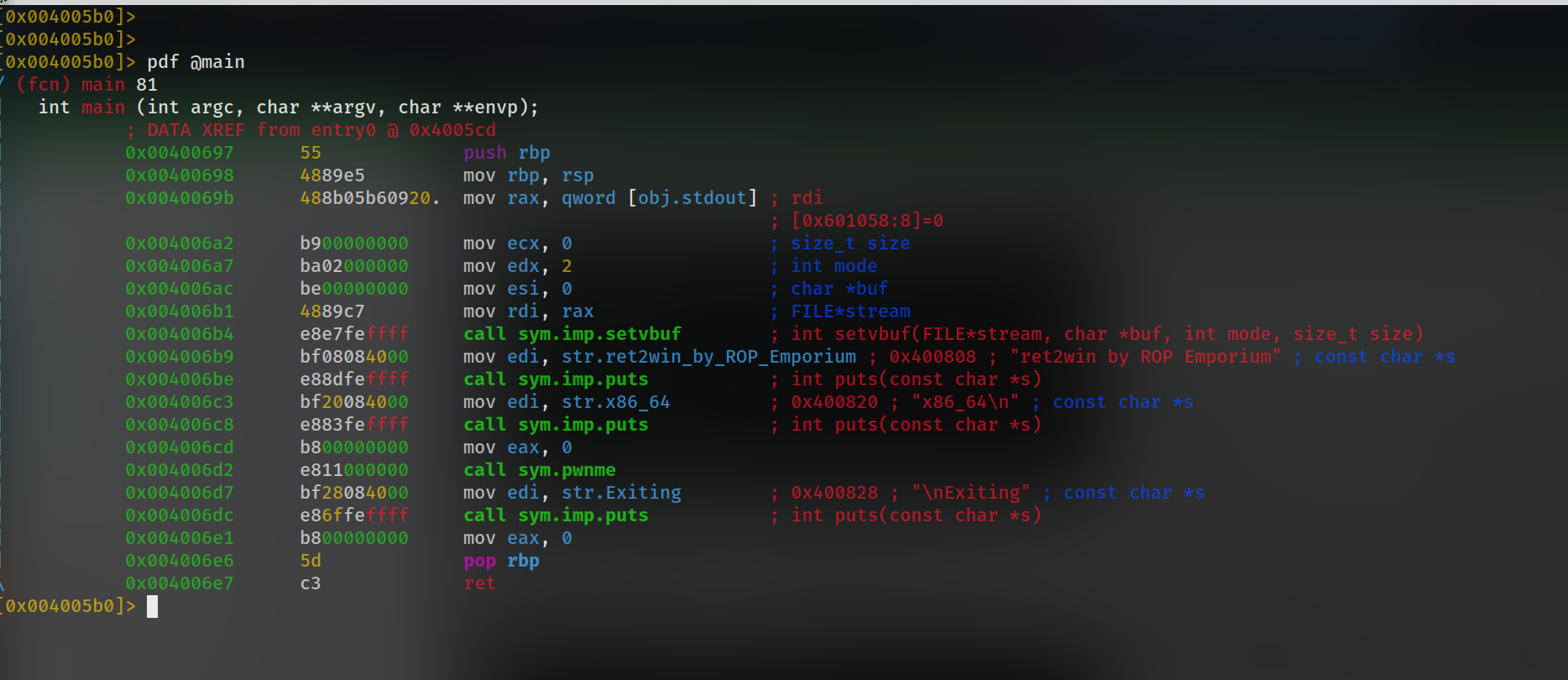1568x680 pixels.
Task: Click address 0x004006d2
Action: pyautogui.click(x=180, y=470)
